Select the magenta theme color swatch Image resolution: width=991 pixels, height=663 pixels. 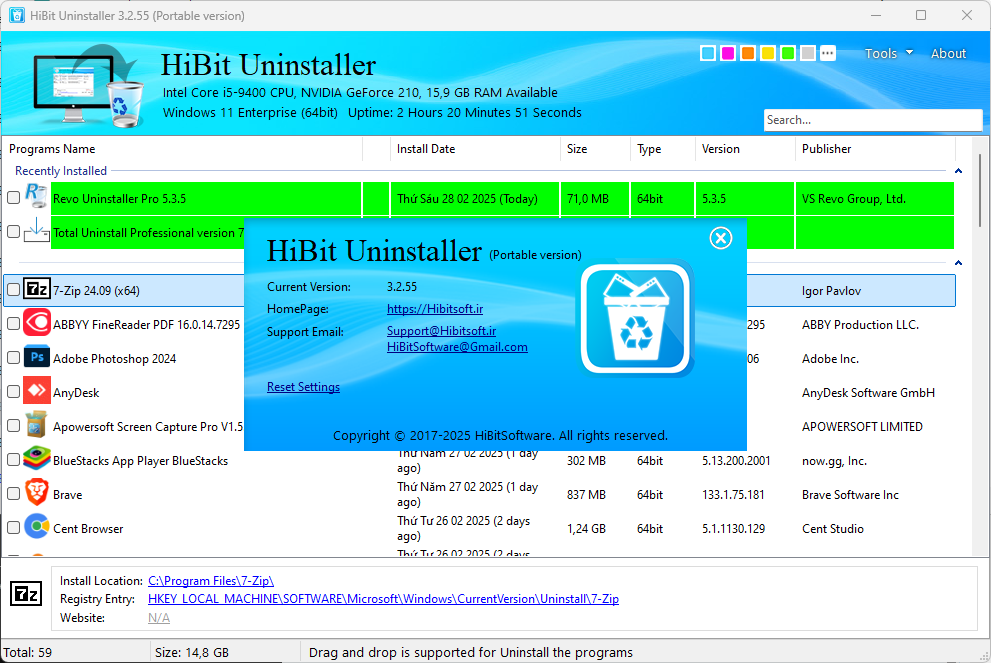728,53
